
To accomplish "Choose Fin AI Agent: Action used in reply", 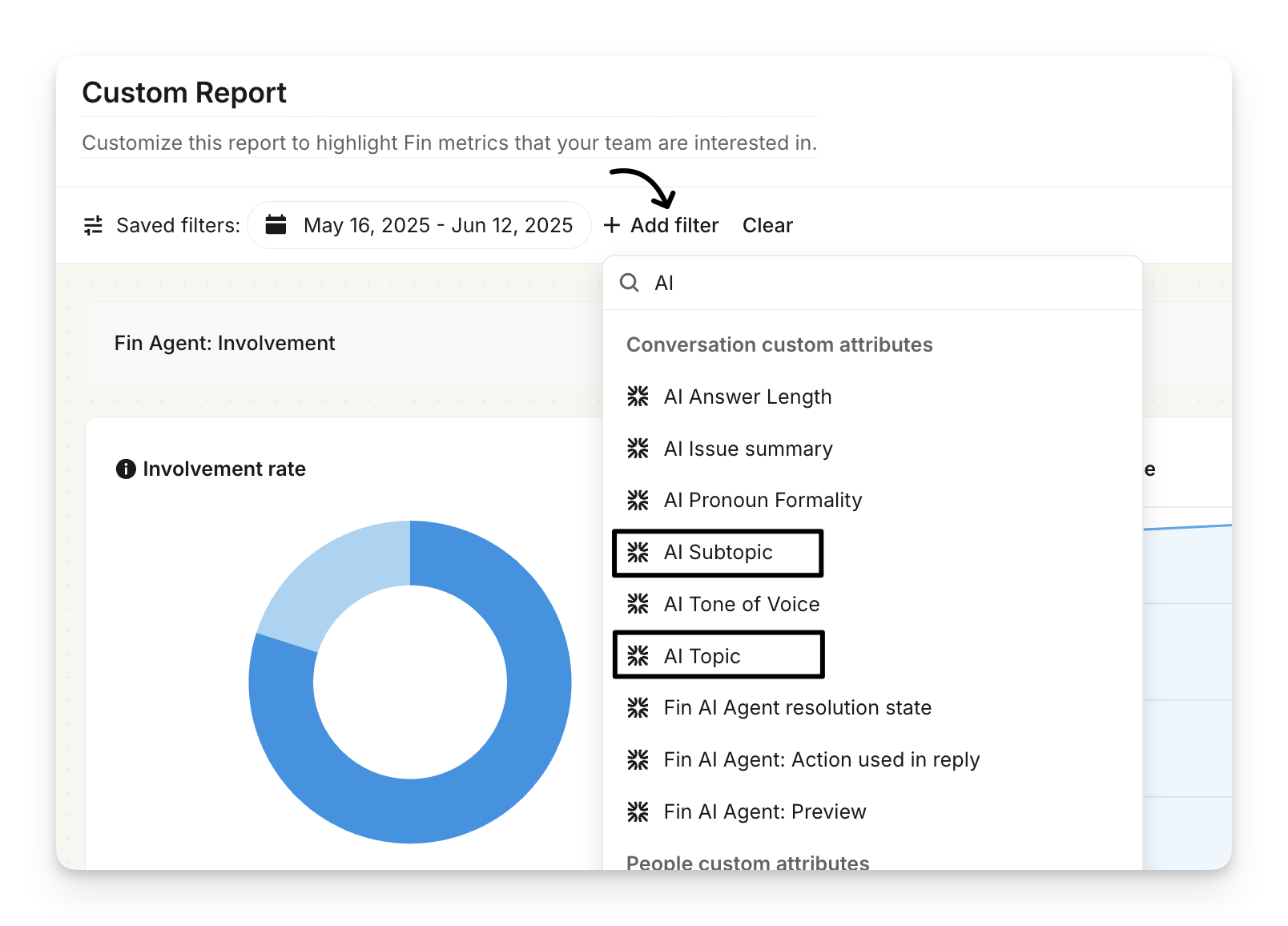I will click(x=821, y=760).
